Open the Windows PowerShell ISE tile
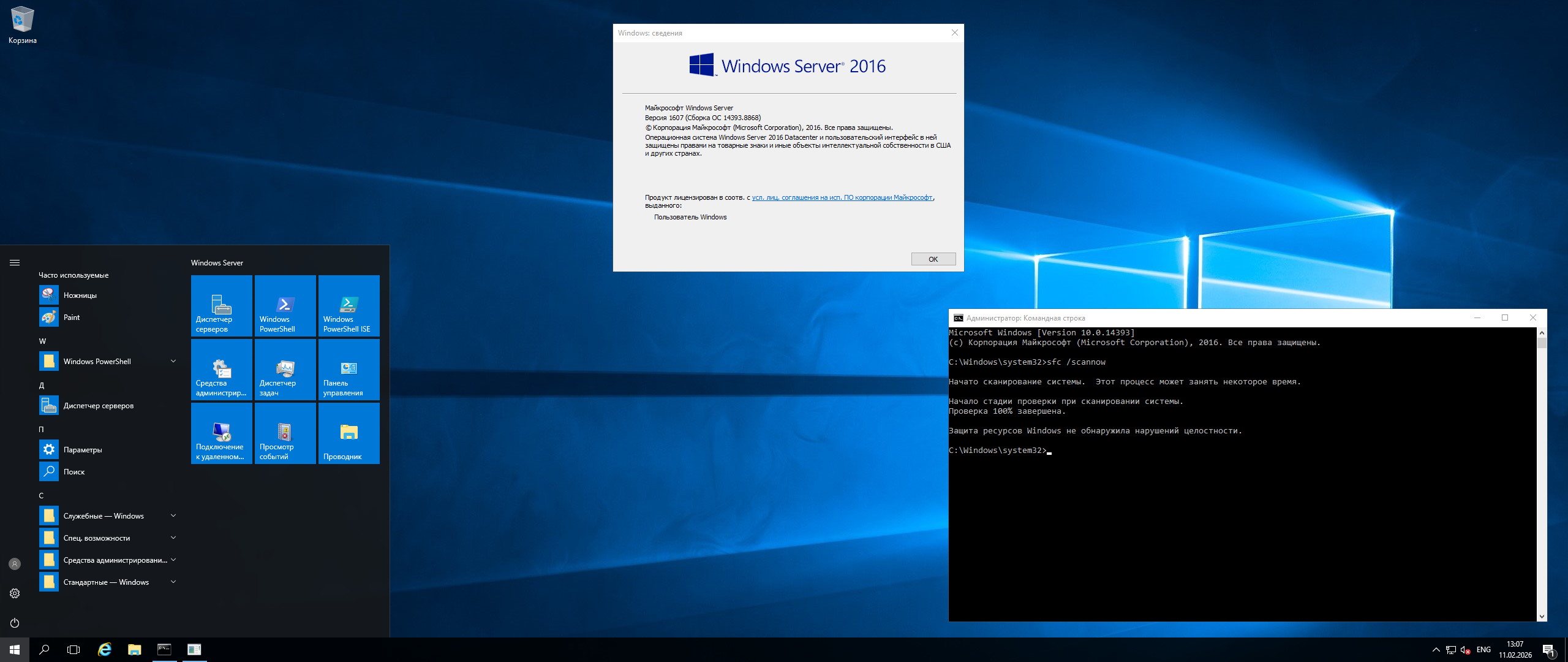The height and width of the screenshot is (662, 1568). 349,305
